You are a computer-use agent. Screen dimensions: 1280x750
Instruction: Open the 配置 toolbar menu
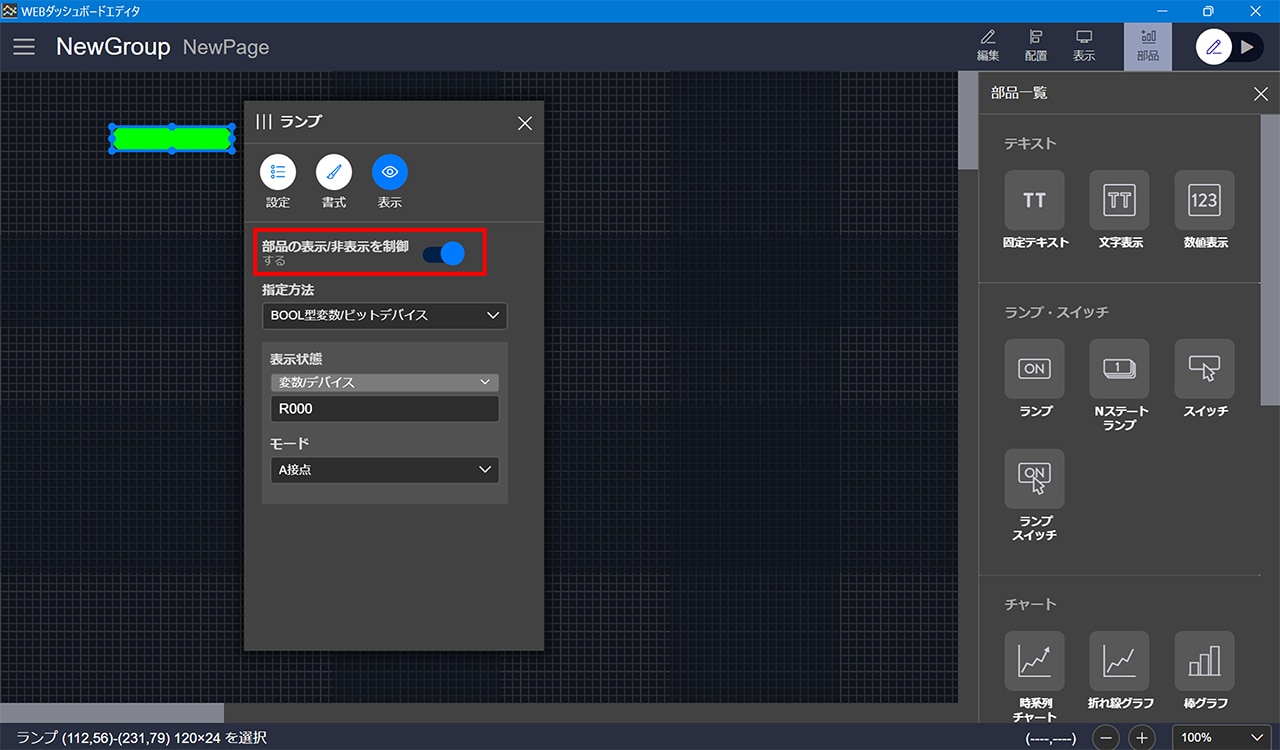(1036, 46)
